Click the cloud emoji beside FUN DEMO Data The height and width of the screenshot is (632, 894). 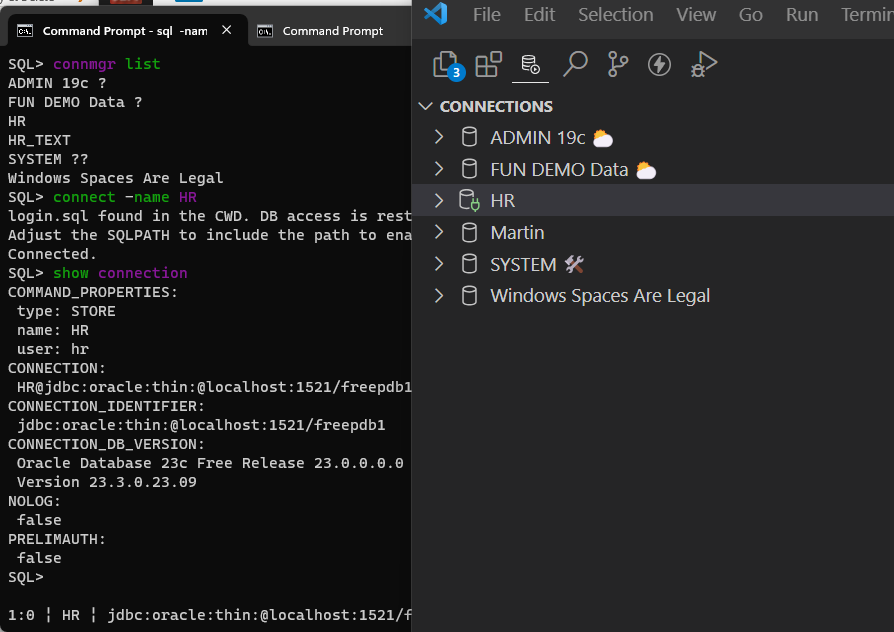coord(646,170)
